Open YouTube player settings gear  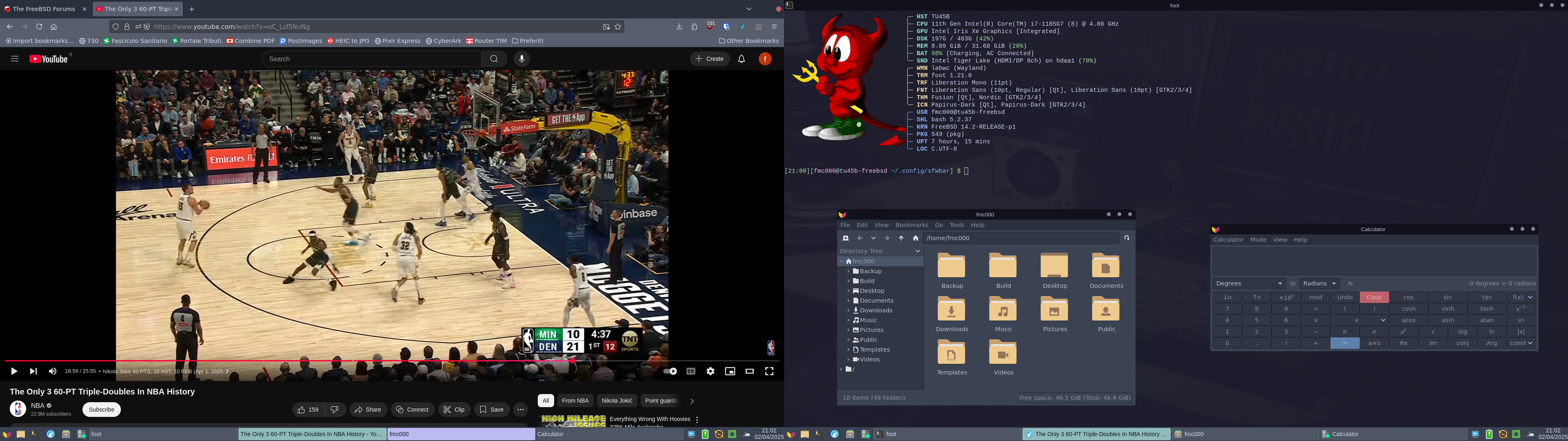click(x=710, y=372)
